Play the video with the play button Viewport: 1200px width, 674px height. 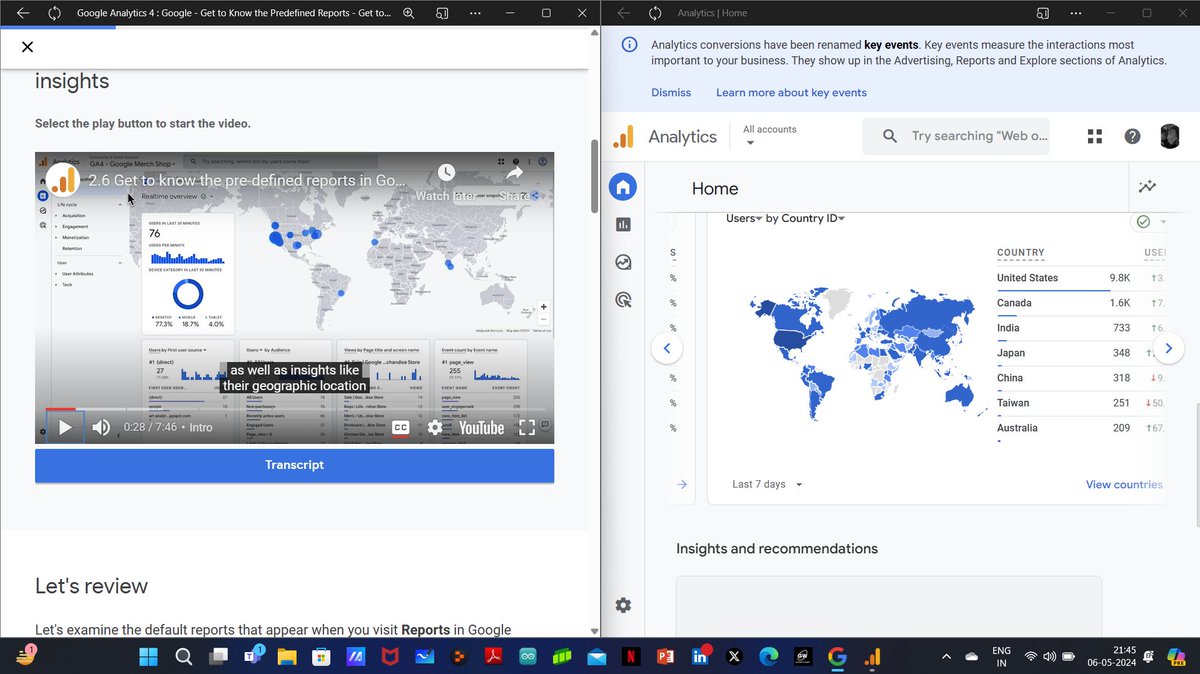tap(65, 427)
